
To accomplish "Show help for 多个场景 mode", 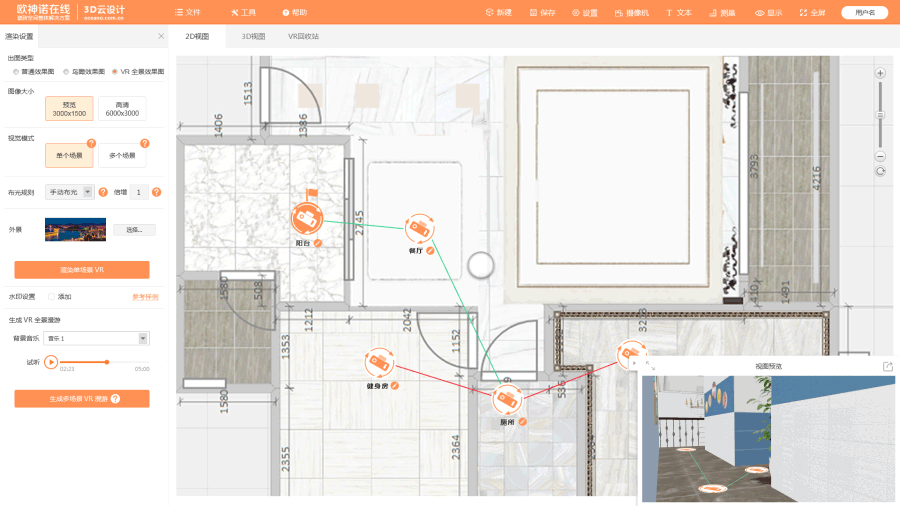I will pos(145,143).
